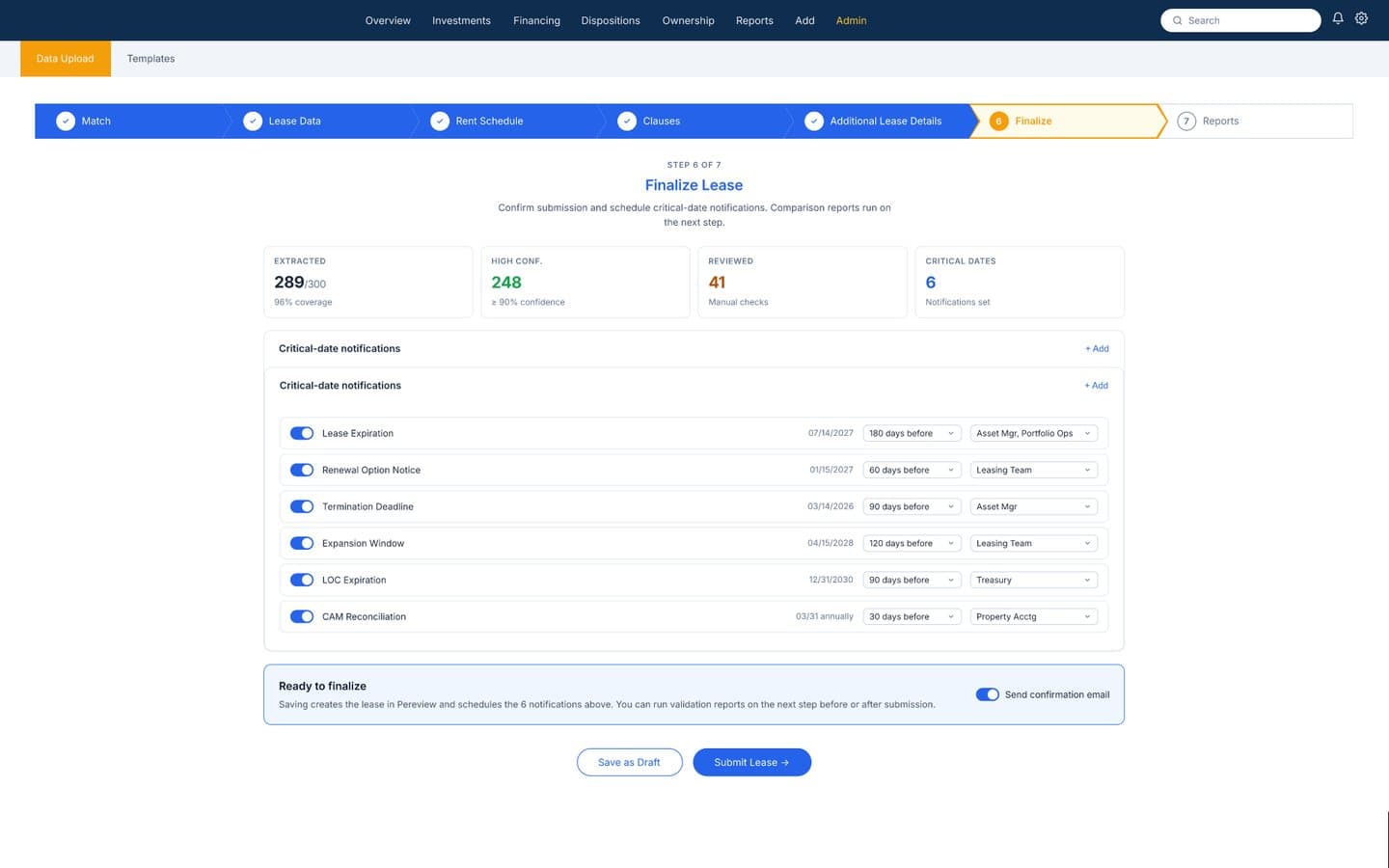Click the Extracted count 289
Viewport: 1389px width, 868px height.
(288, 283)
